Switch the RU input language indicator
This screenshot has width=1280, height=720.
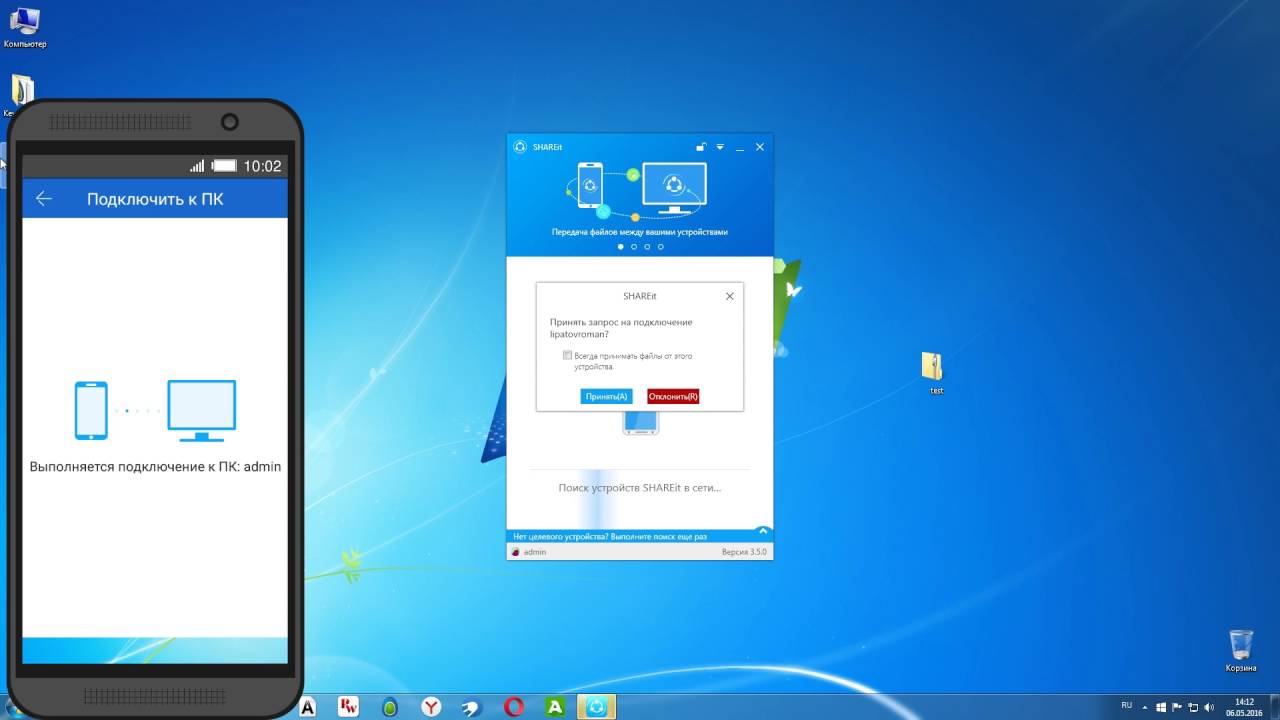[x=1127, y=706]
